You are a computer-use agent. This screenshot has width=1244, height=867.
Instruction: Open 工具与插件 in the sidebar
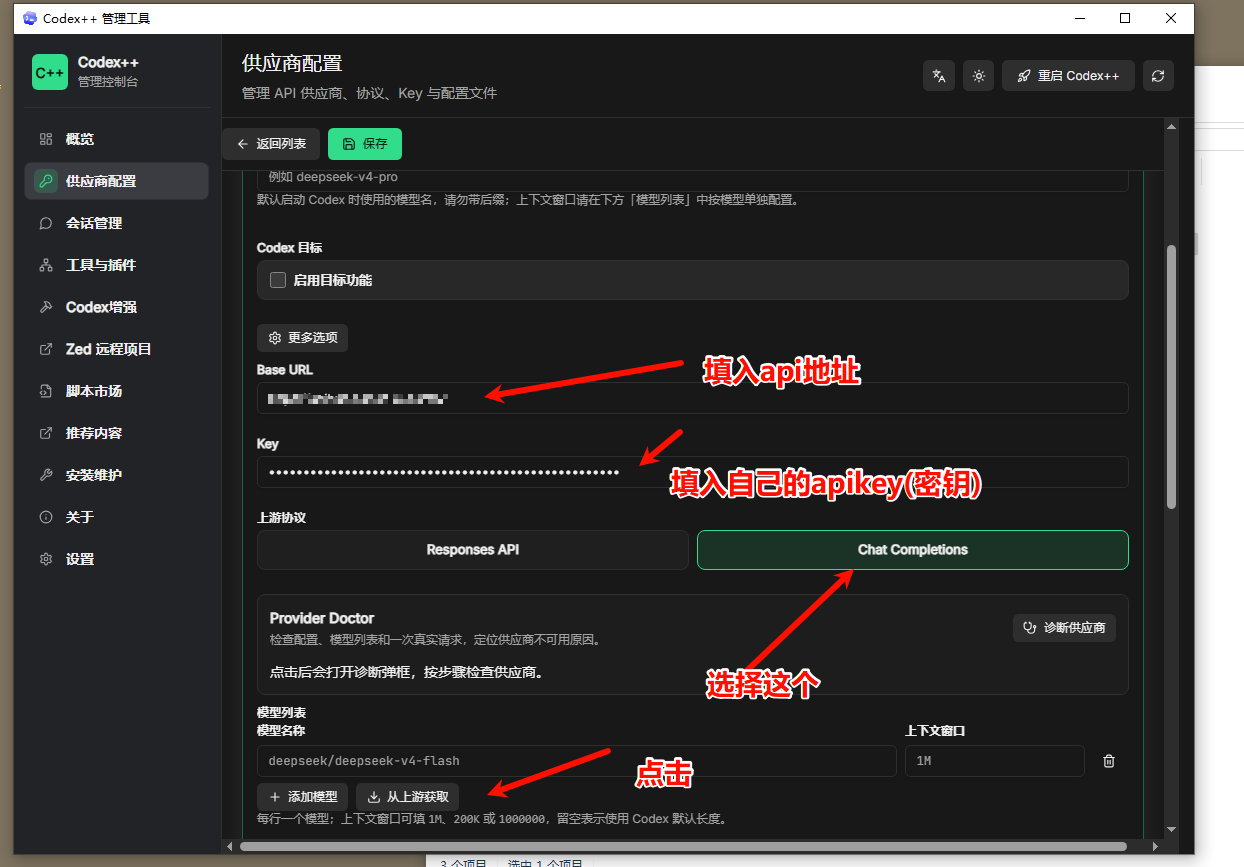(116, 265)
